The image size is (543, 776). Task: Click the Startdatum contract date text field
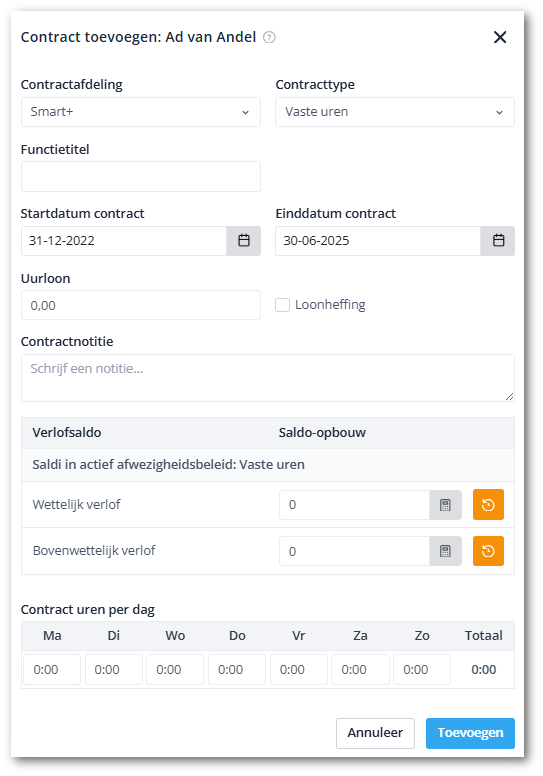pos(124,241)
